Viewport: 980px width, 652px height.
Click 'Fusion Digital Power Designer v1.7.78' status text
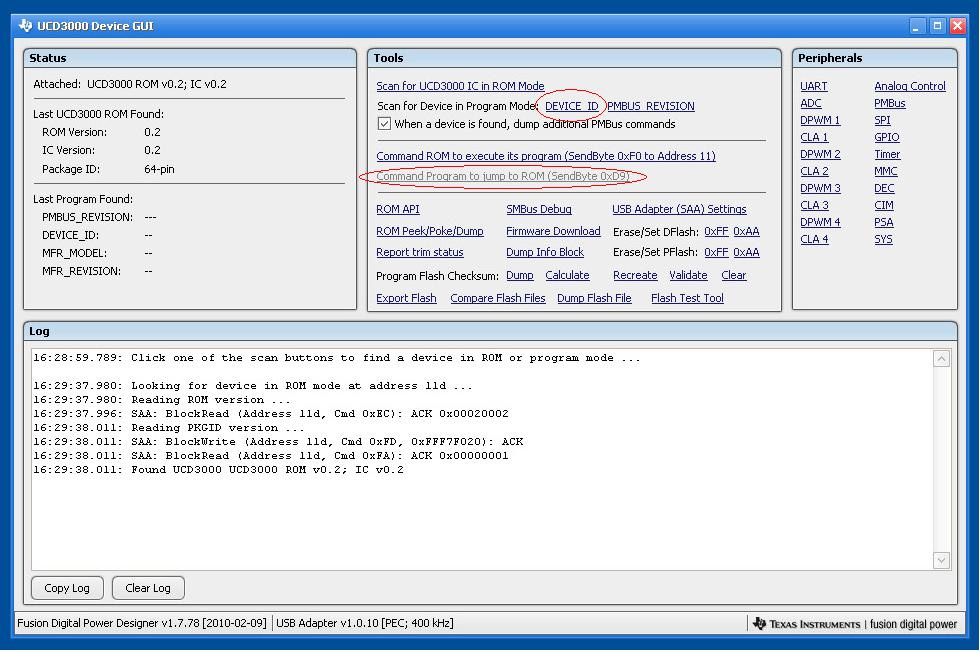(141, 623)
